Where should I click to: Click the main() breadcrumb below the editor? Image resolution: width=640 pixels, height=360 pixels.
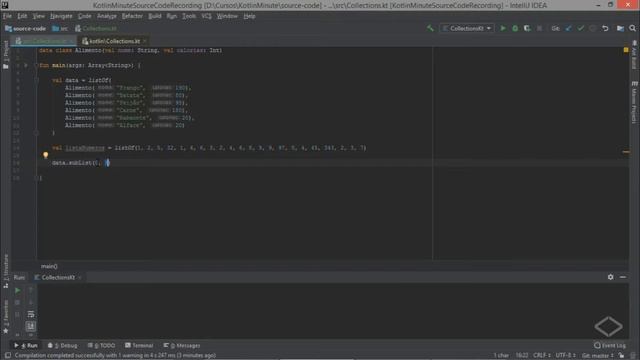(x=49, y=266)
